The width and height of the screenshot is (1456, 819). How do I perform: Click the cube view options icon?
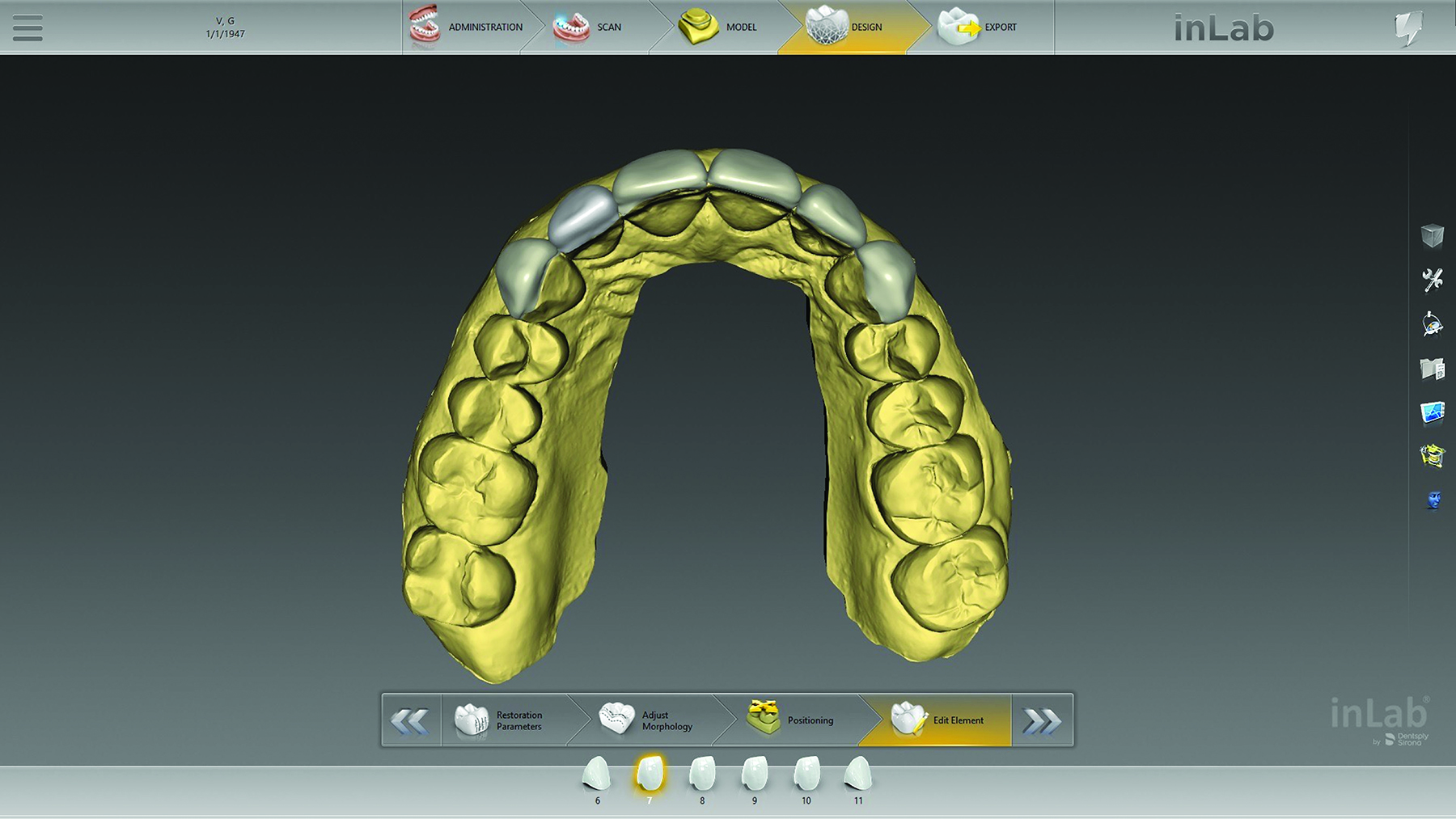(1433, 235)
